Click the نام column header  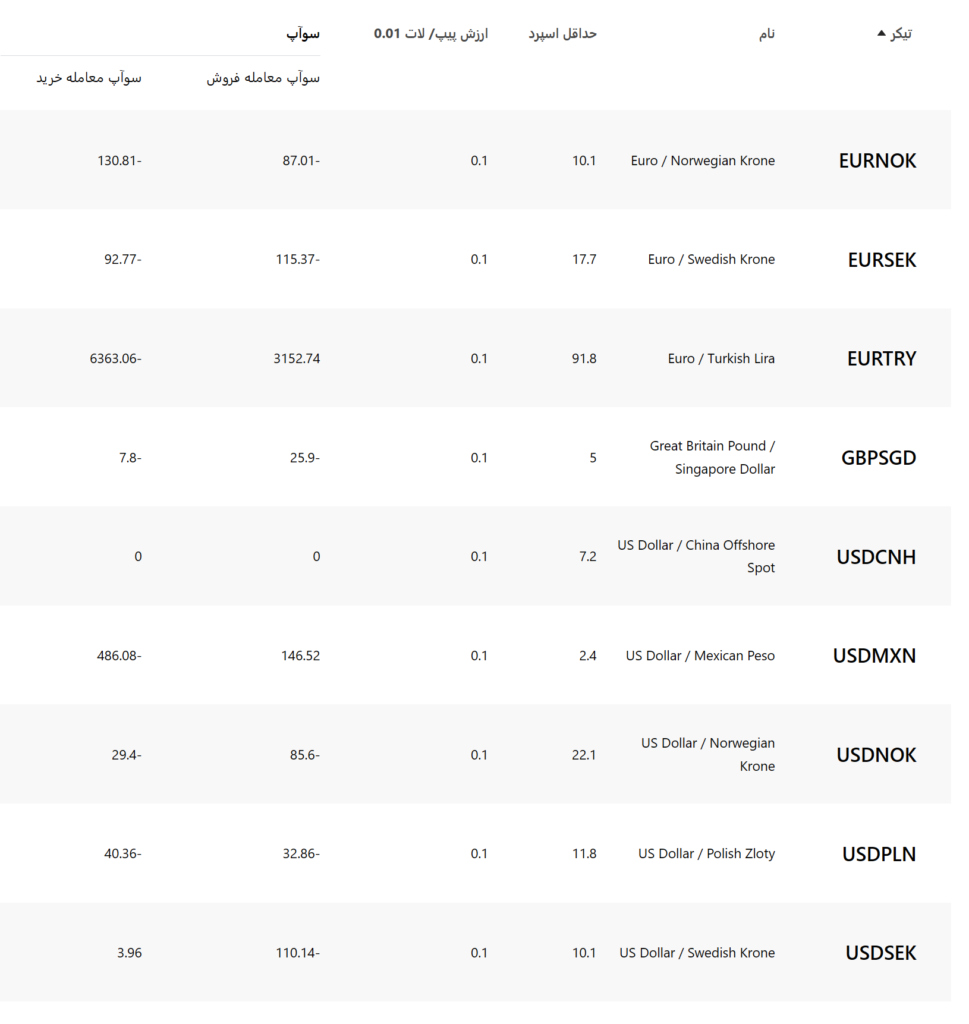[x=767, y=34]
